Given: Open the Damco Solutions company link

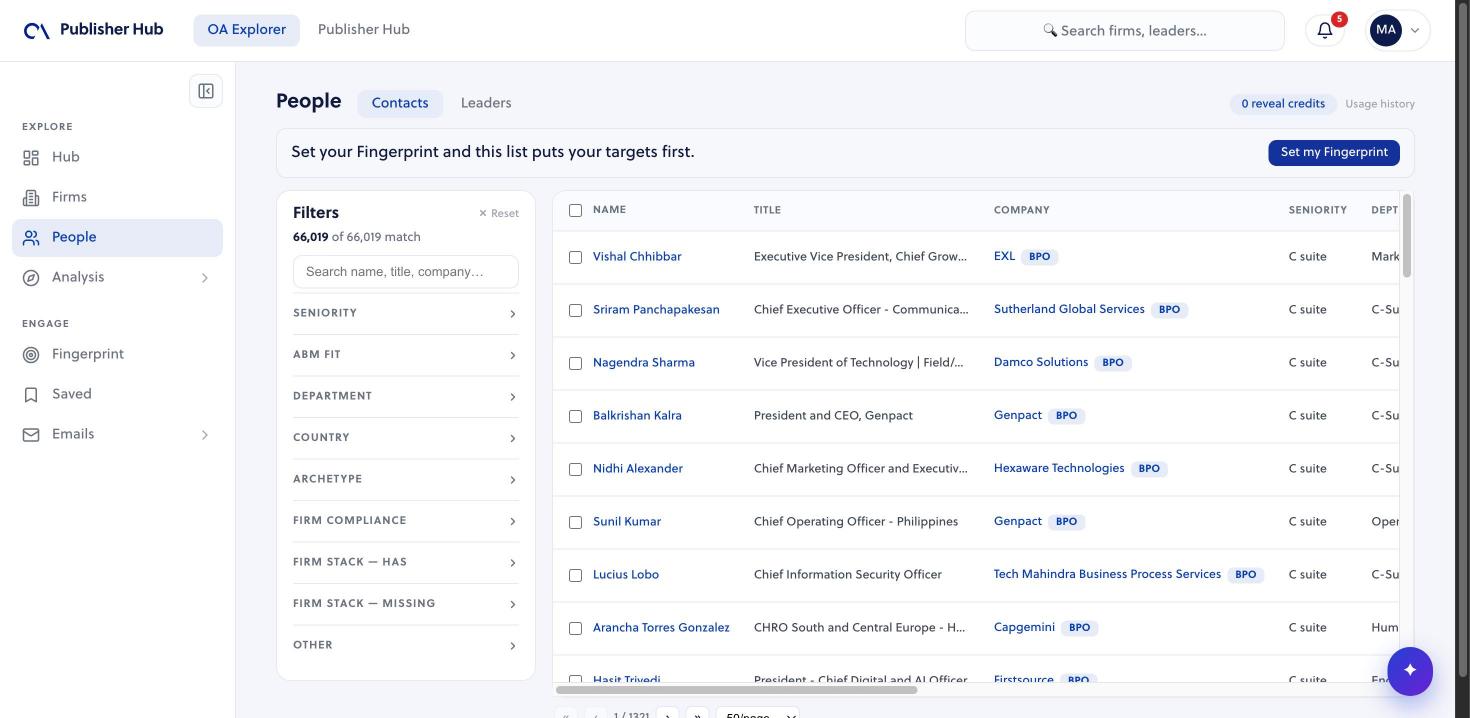Looking at the screenshot, I should [1041, 362].
